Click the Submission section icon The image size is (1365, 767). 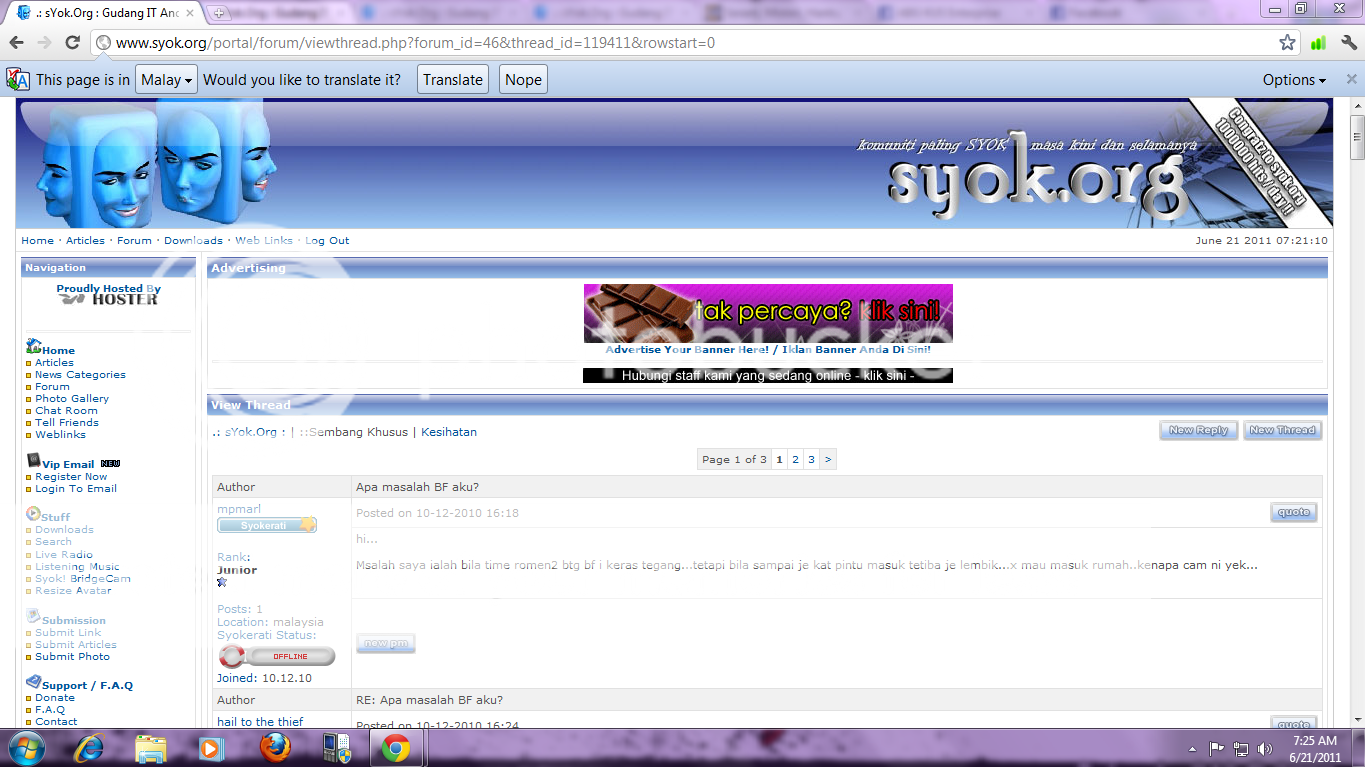point(33,618)
